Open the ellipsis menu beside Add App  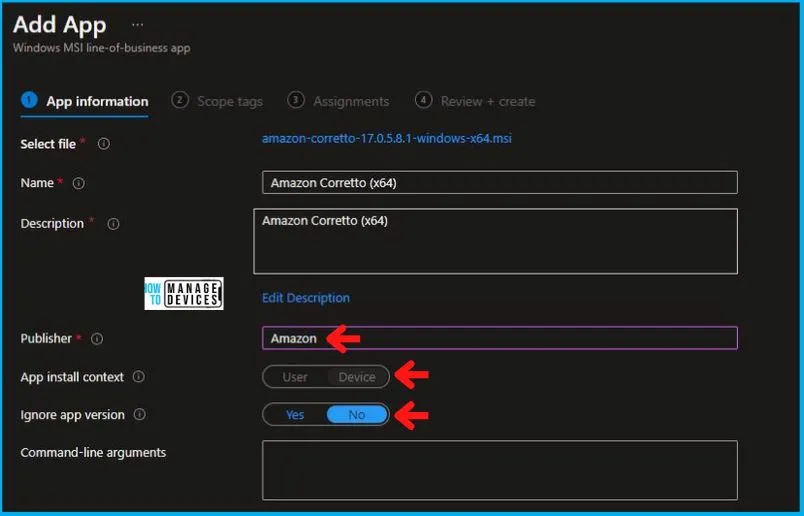pos(137,25)
